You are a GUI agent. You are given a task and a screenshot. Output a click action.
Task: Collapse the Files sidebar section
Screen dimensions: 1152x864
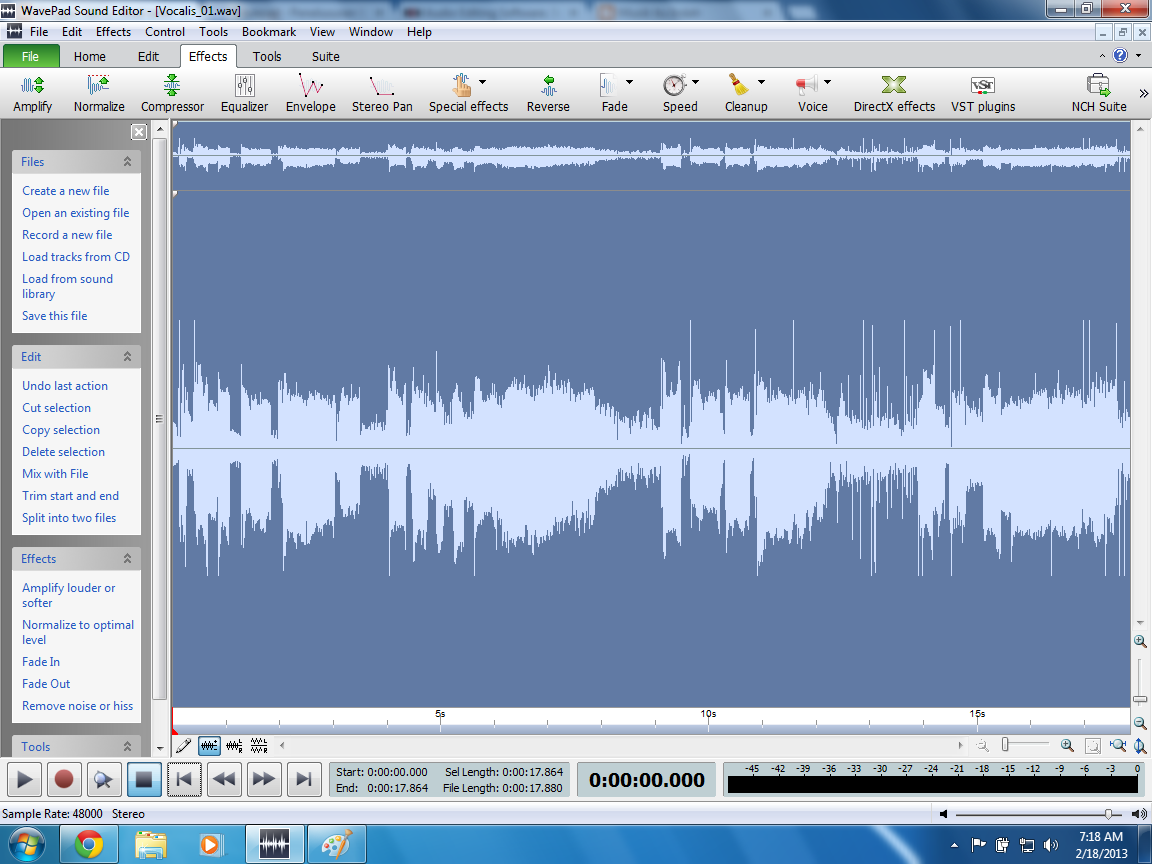[127, 162]
